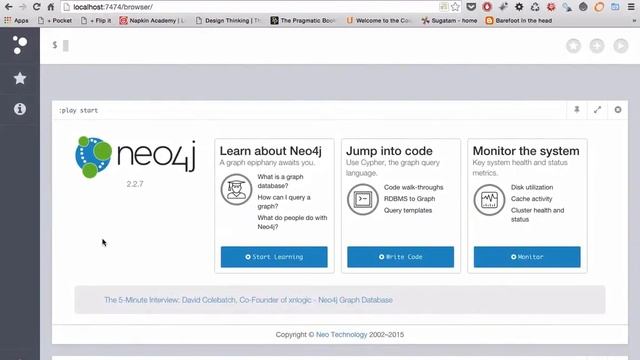
Task: Save query as favorite star button
Action: pos(573,46)
